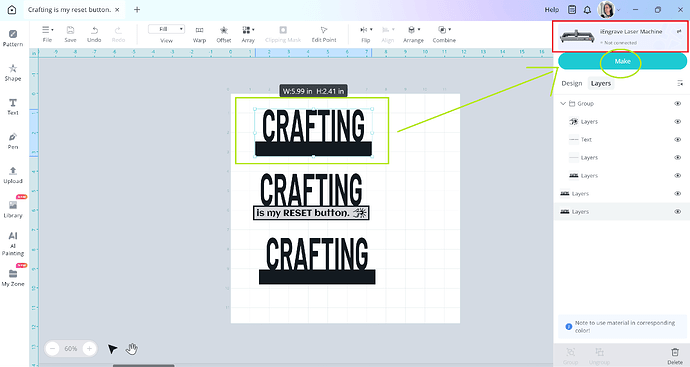The width and height of the screenshot is (690, 367).
Task: Activate Edit Point tool
Action: (324, 34)
